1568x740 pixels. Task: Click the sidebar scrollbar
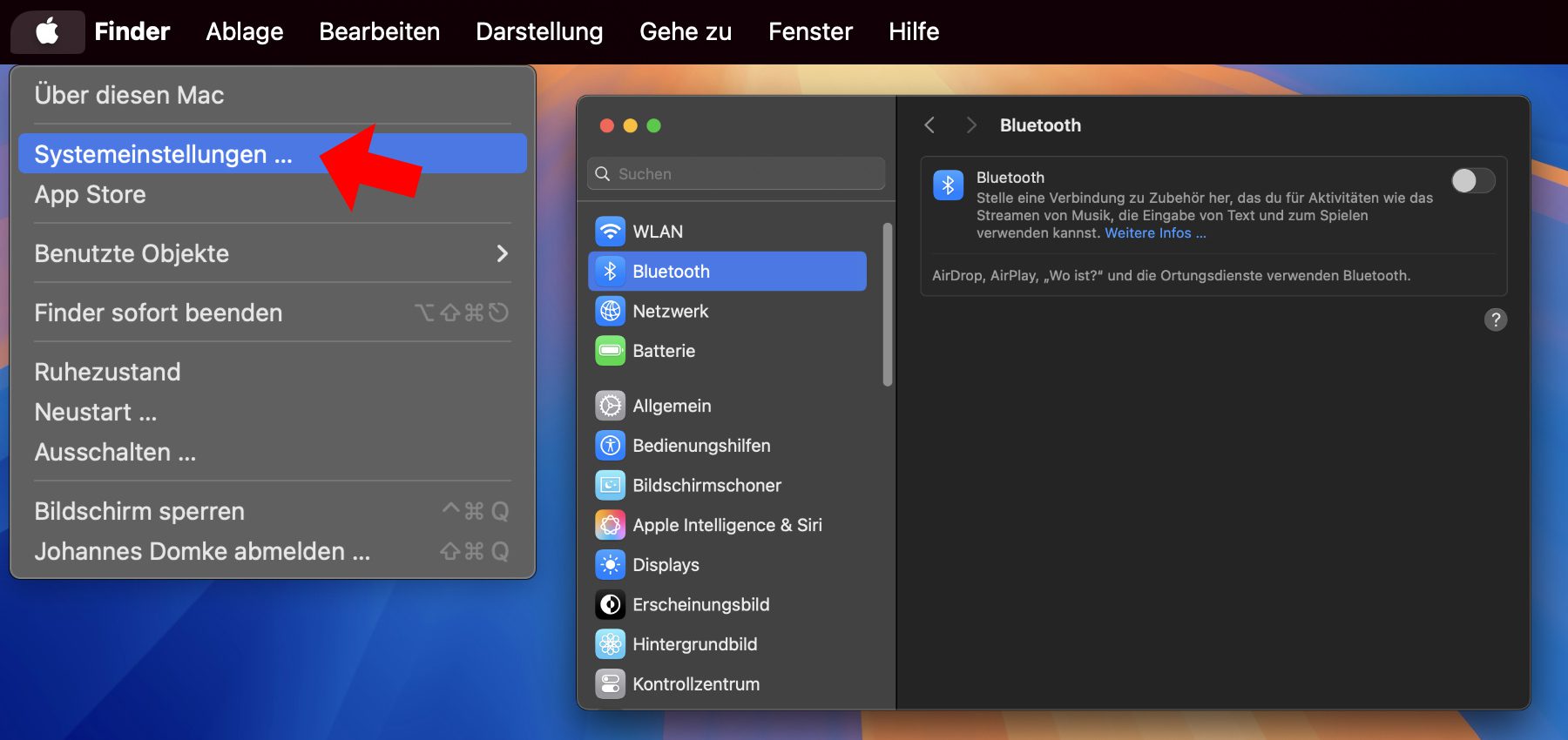tap(887, 305)
